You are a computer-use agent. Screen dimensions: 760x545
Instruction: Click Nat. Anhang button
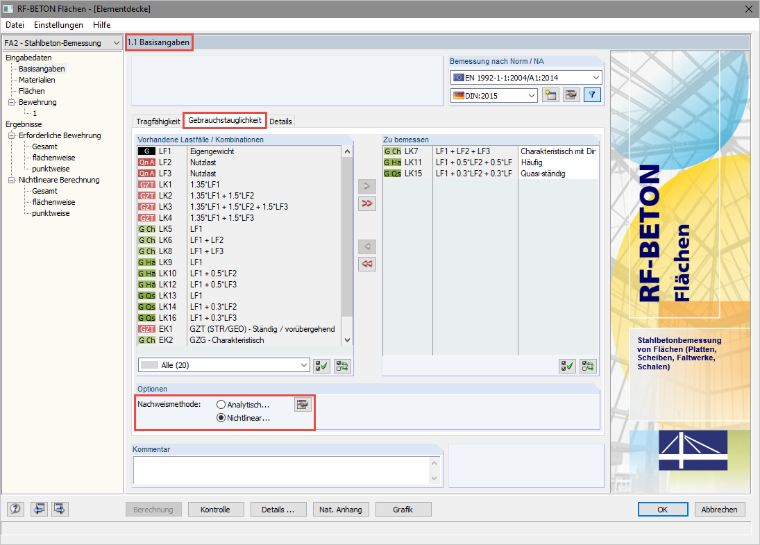coord(340,510)
